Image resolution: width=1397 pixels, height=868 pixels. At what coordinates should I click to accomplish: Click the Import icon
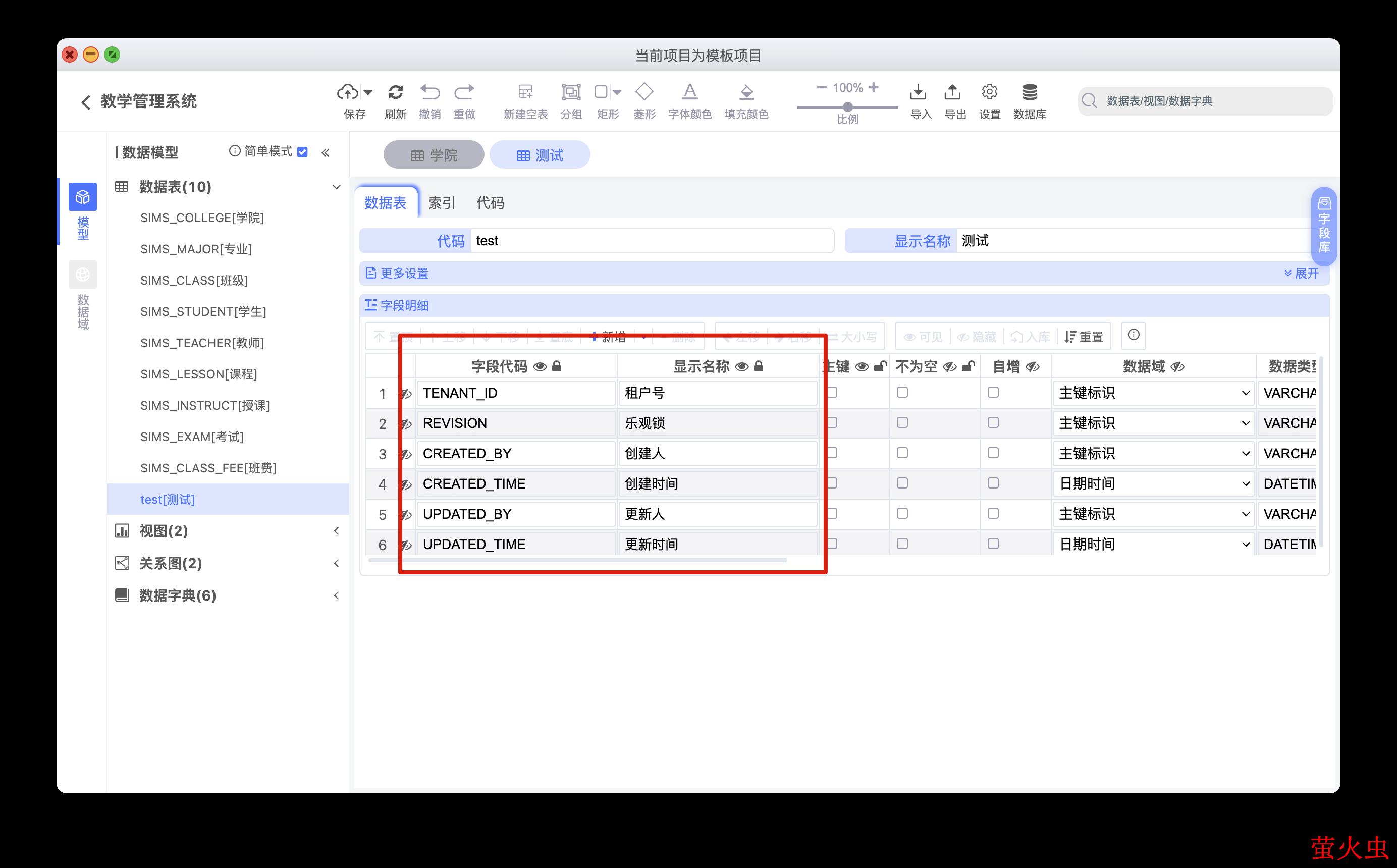click(919, 92)
